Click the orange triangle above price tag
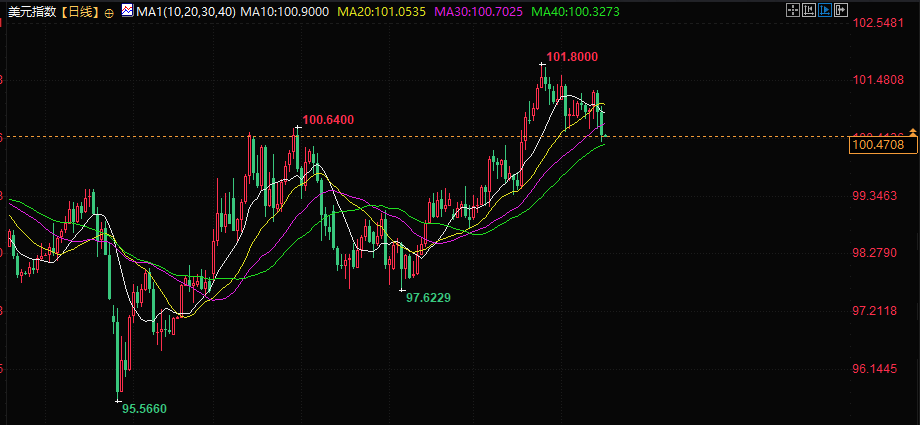Image resolution: width=920 pixels, height=425 pixels. point(912,131)
